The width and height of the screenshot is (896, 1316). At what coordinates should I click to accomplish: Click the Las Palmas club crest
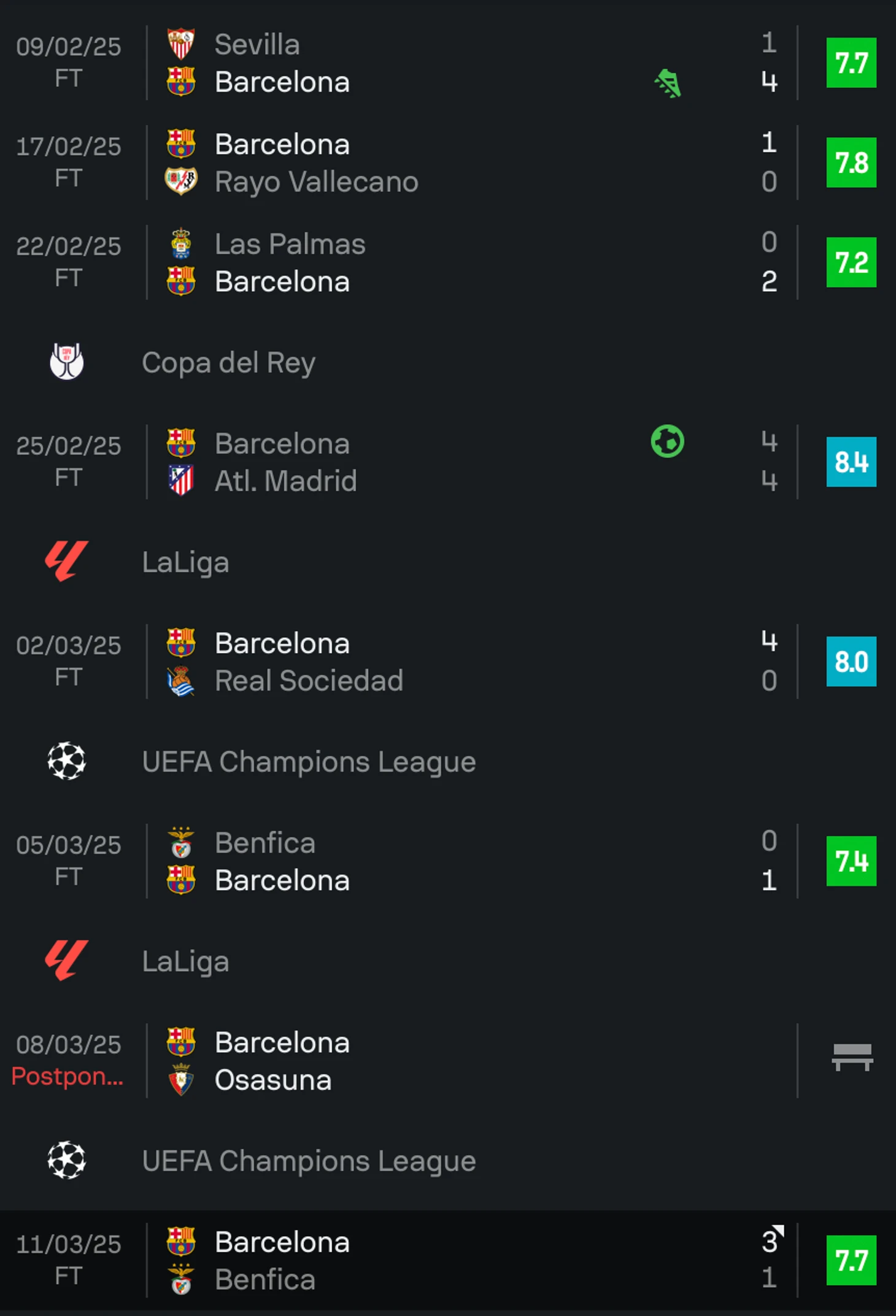coord(181,244)
